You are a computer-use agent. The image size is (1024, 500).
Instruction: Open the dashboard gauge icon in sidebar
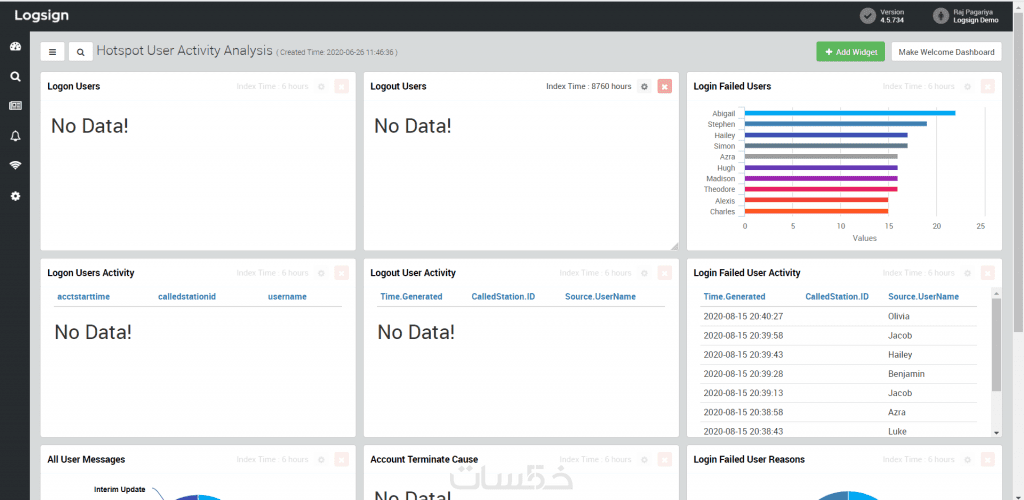(15, 47)
